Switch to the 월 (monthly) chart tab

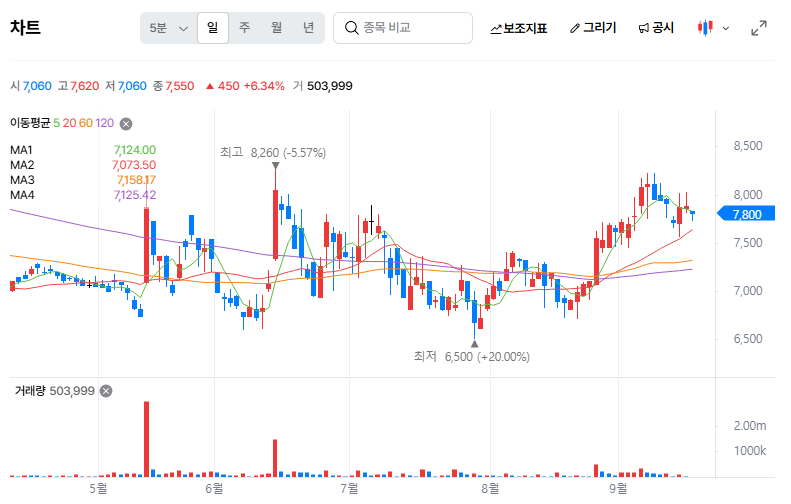point(276,28)
